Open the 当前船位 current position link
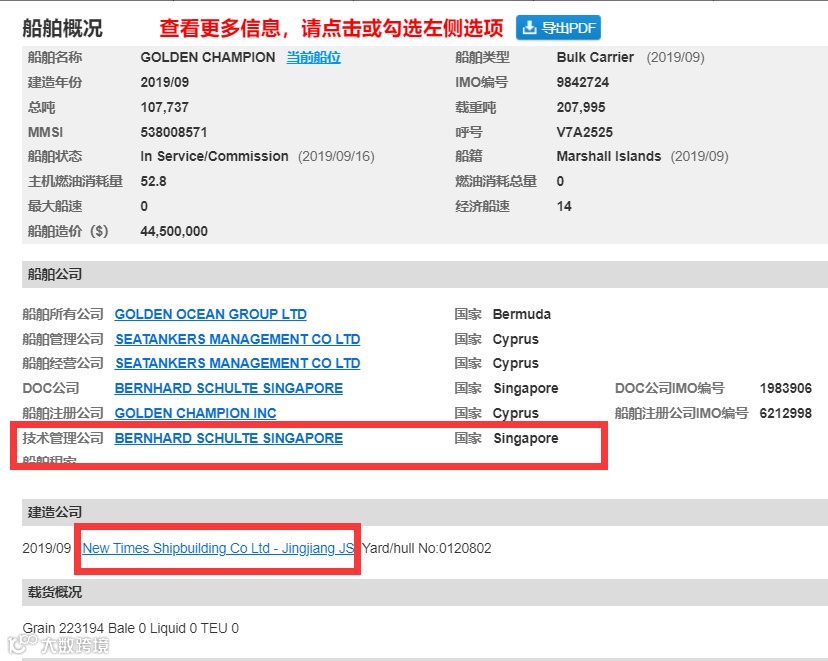The width and height of the screenshot is (828, 661). click(314, 58)
